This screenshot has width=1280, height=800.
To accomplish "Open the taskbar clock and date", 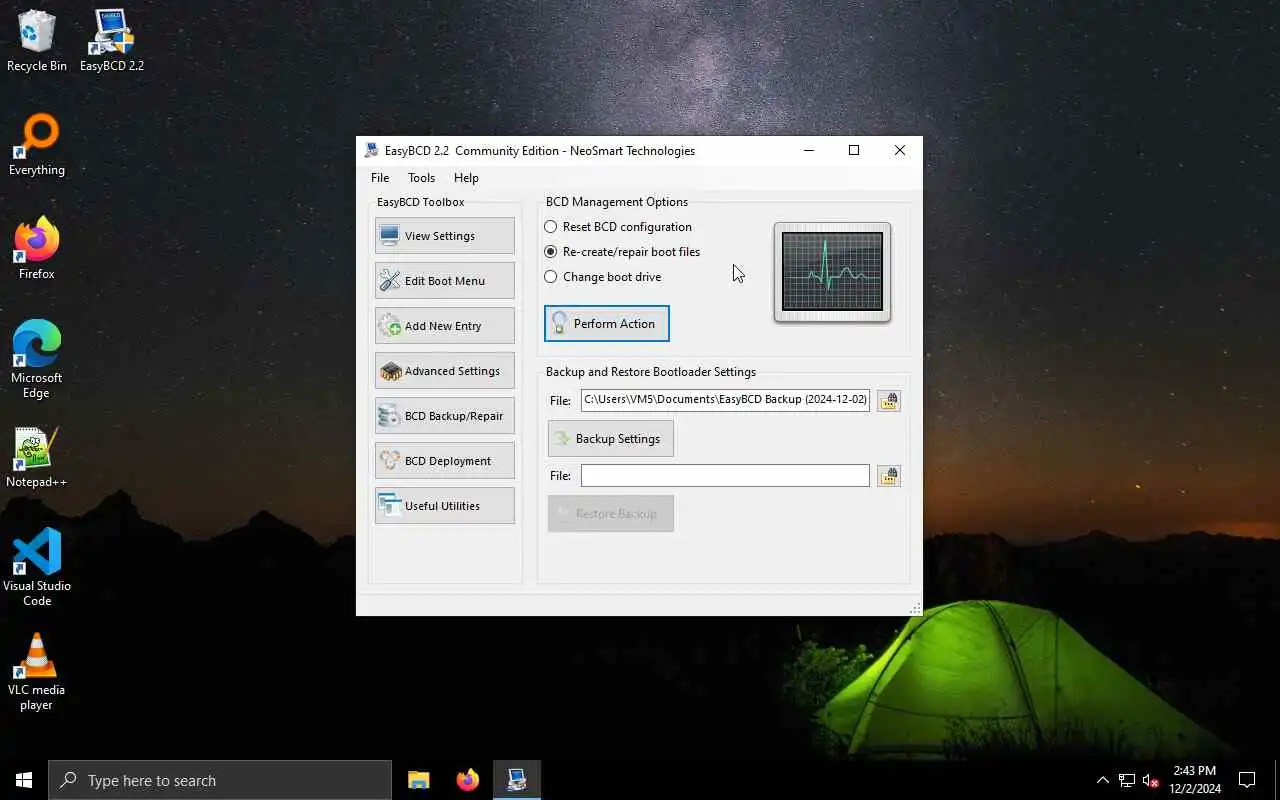I will click(x=1194, y=780).
